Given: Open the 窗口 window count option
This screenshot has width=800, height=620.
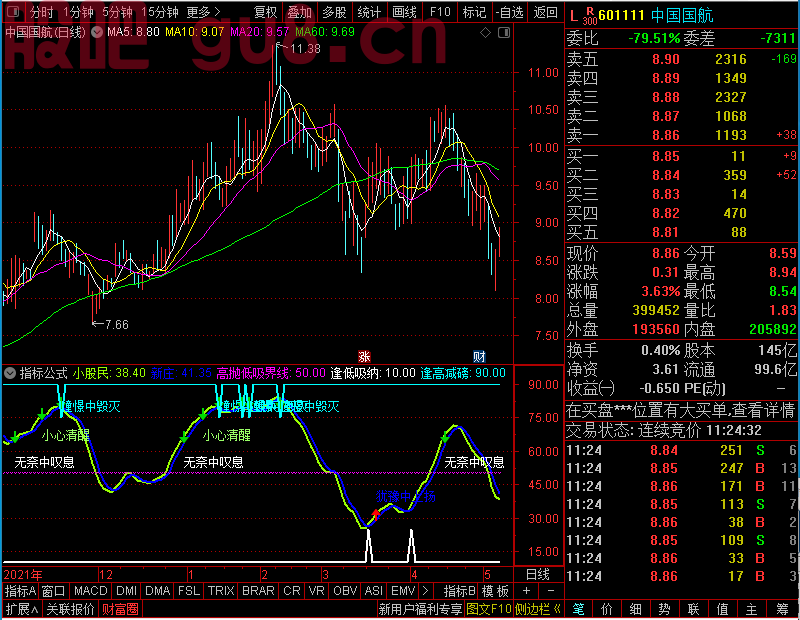Looking at the screenshot, I should [x=54, y=591].
